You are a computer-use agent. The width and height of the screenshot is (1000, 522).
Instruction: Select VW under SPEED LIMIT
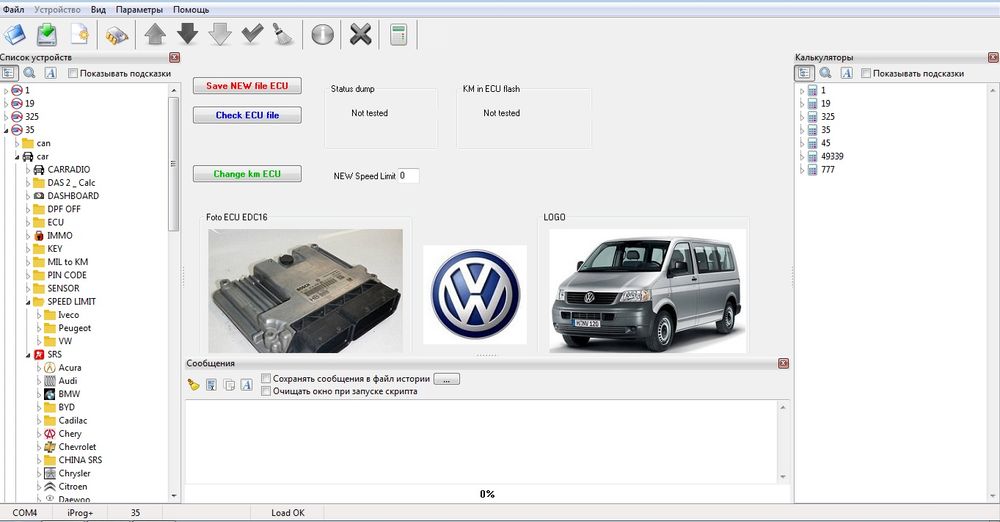point(65,341)
